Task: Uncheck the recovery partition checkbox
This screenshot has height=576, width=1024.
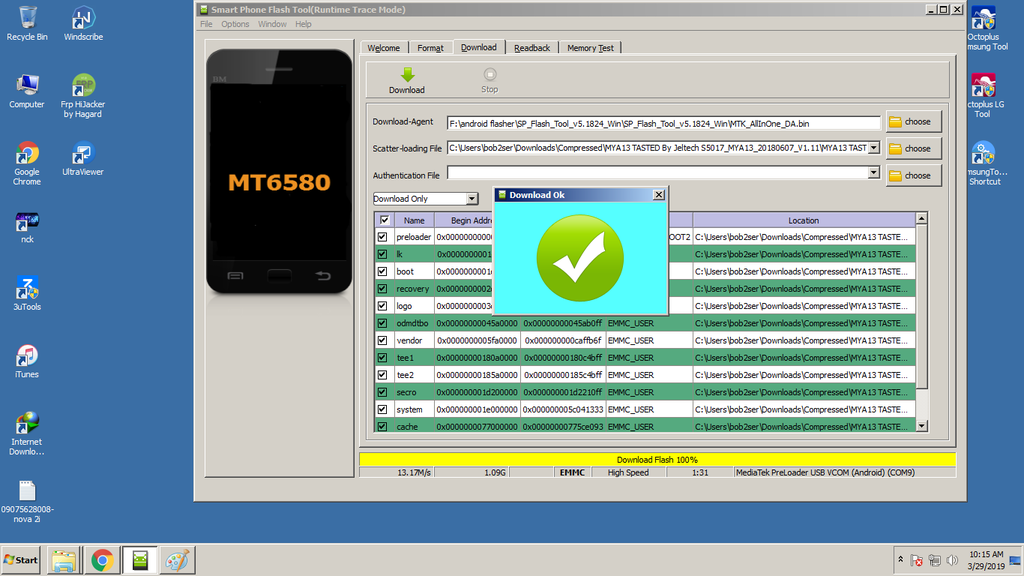Action: (x=382, y=289)
